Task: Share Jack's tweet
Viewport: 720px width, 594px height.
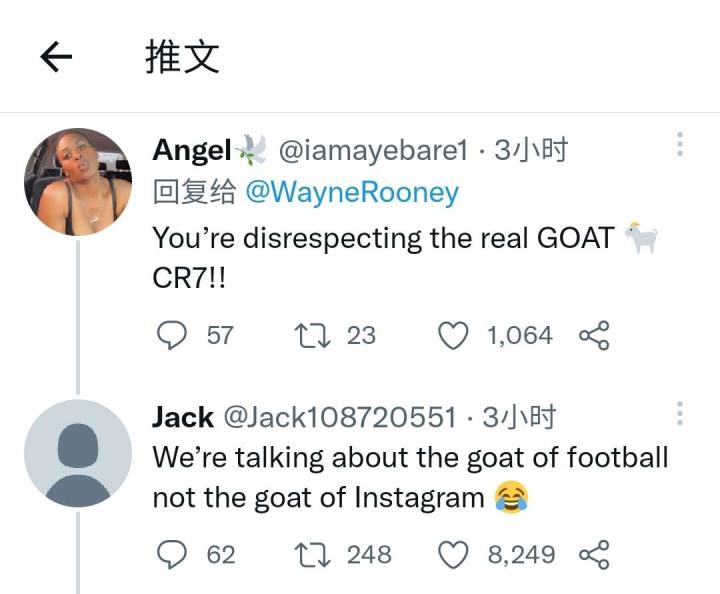Action: coord(593,553)
